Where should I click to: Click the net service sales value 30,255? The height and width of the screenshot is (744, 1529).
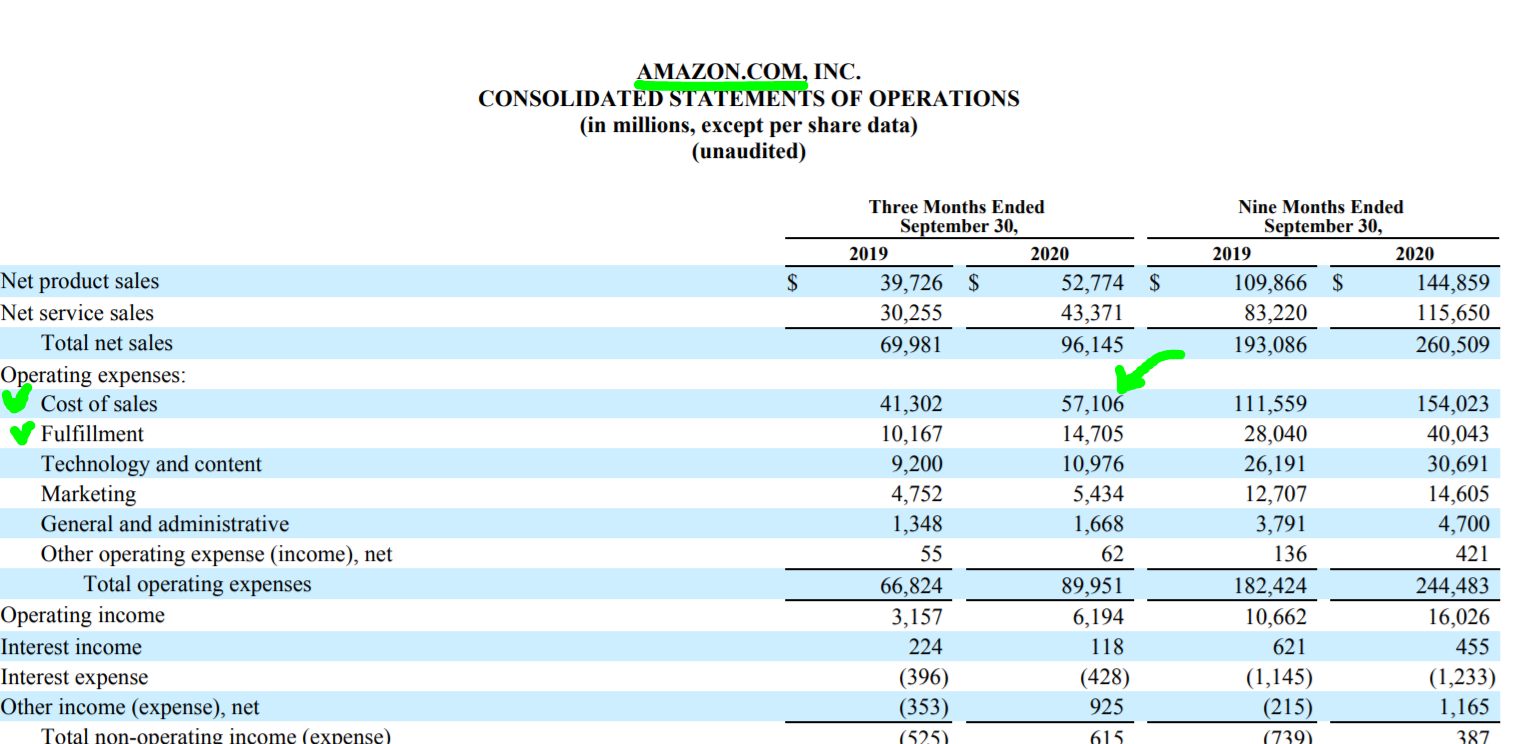click(910, 313)
